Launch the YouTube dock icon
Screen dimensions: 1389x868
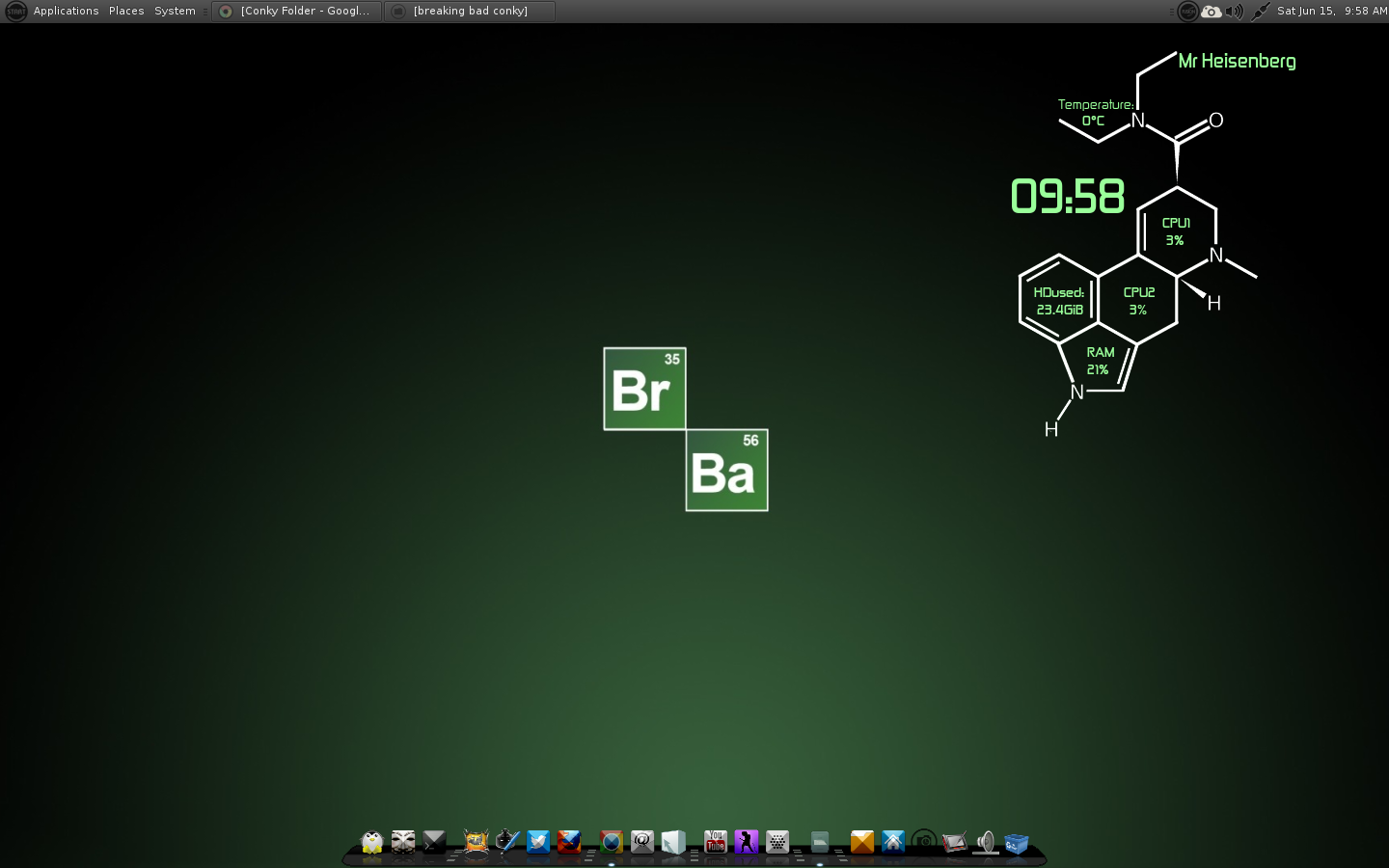(716, 842)
